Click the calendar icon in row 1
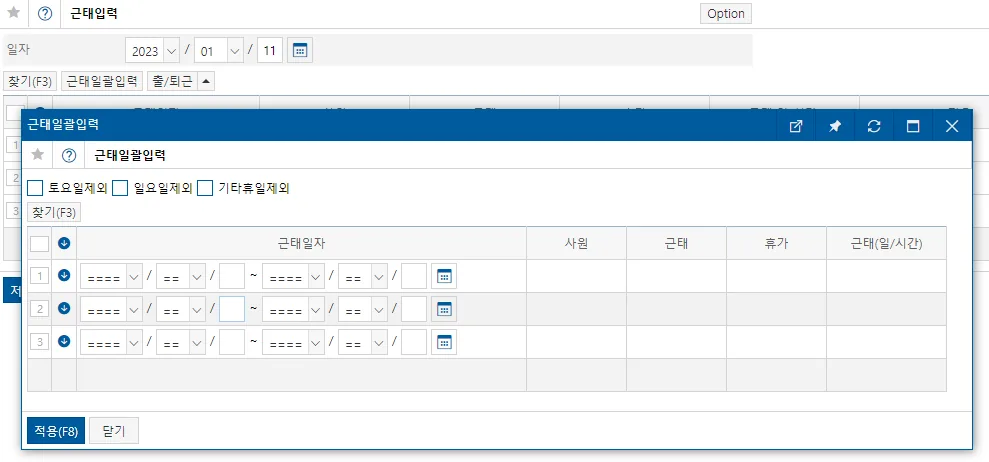 pos(444,276)
